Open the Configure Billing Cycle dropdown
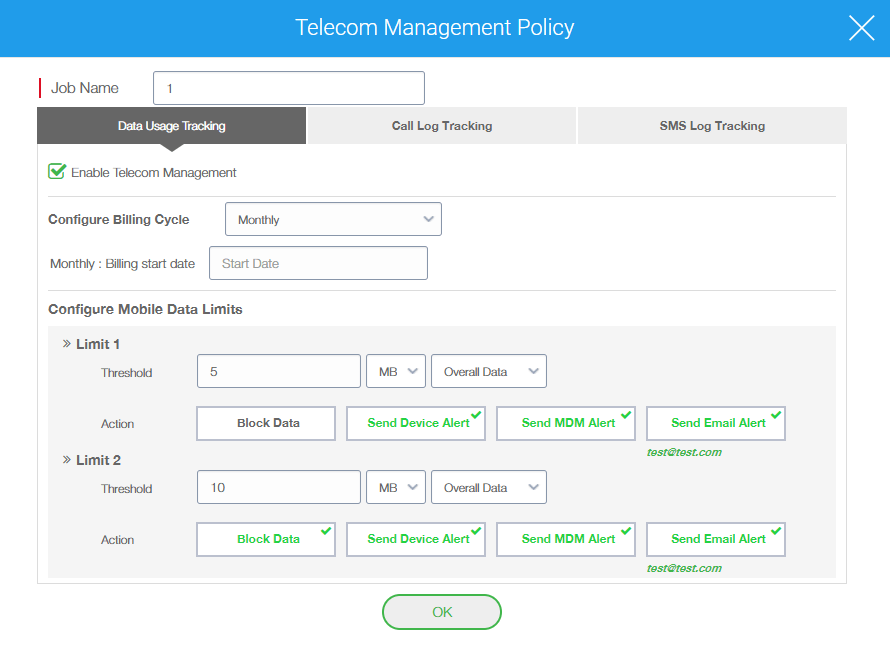The width and height of the screenshot is (890, 646). click(333, 218)
